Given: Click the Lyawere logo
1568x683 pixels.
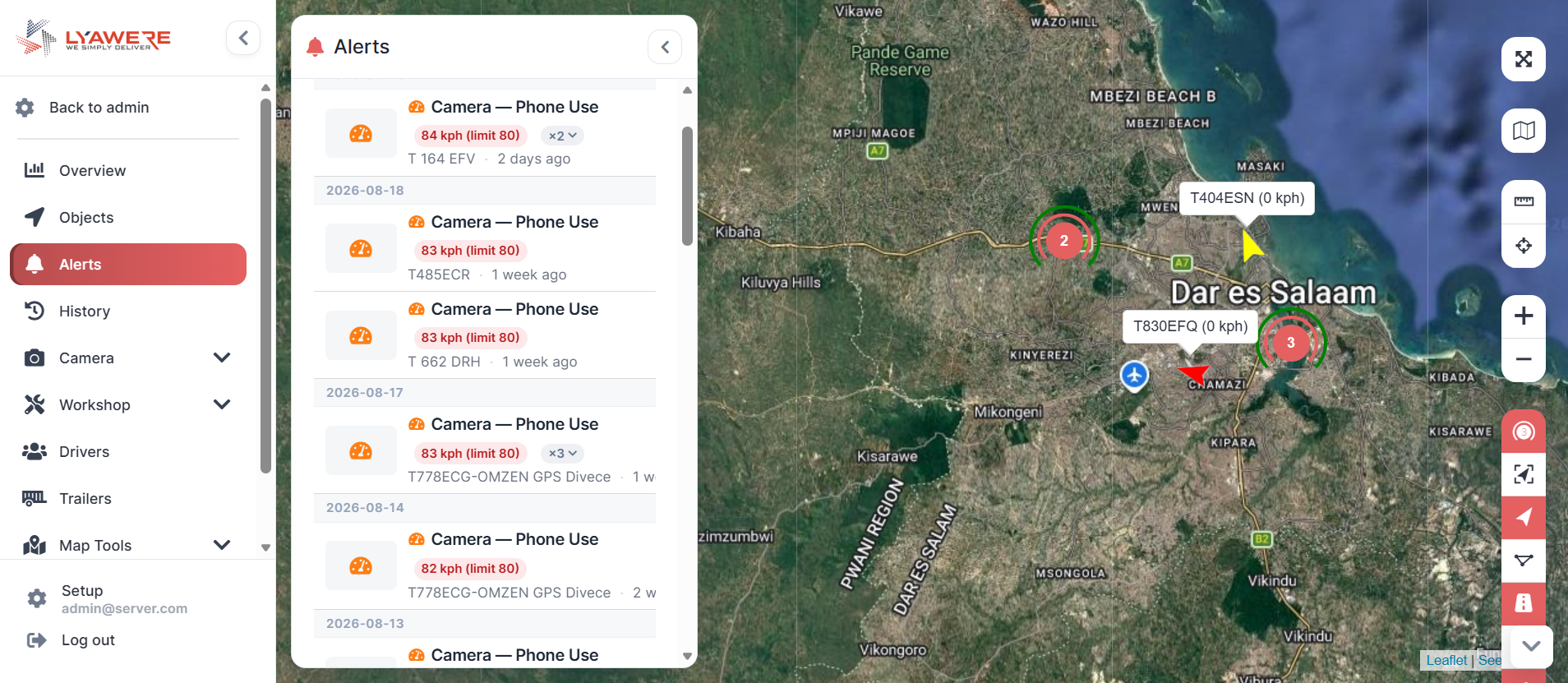Looking at the screenshot, I should coord(94,38).
